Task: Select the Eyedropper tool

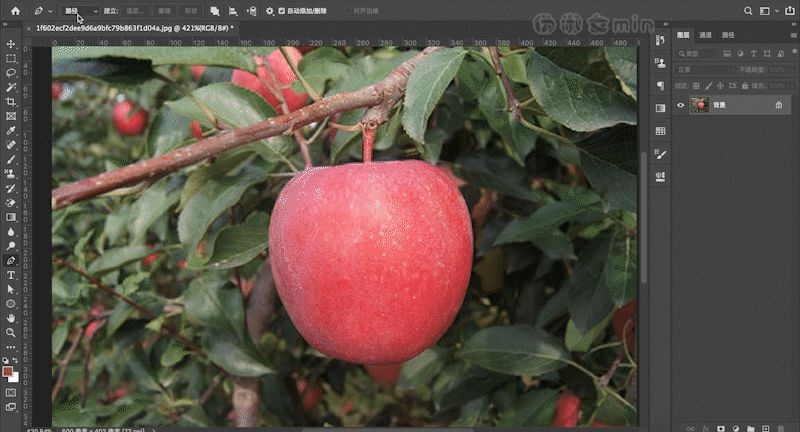Action: 11,131
